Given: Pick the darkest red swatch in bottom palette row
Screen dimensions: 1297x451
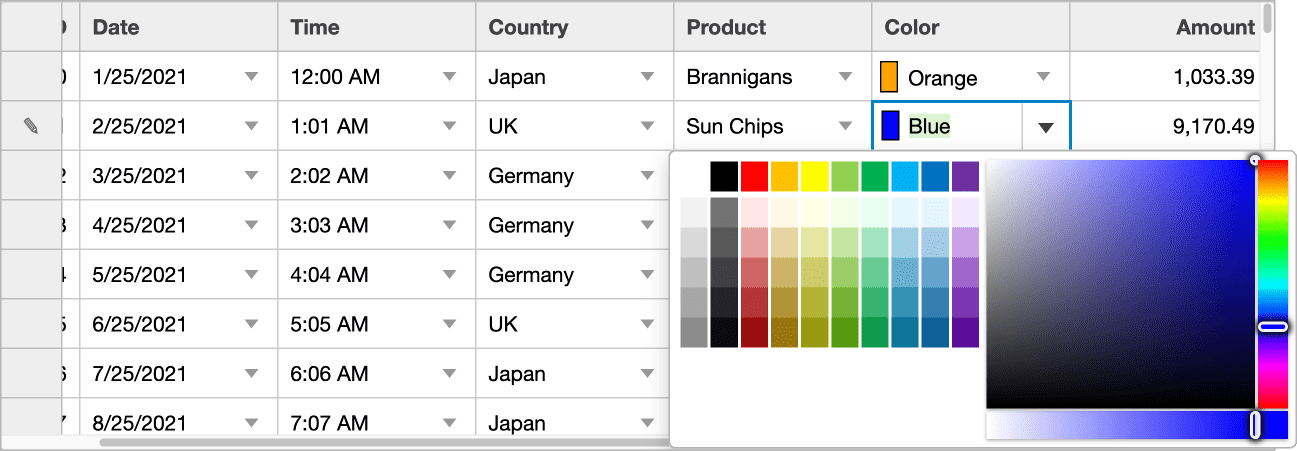Looking at the screenshot, I should 755,332.
